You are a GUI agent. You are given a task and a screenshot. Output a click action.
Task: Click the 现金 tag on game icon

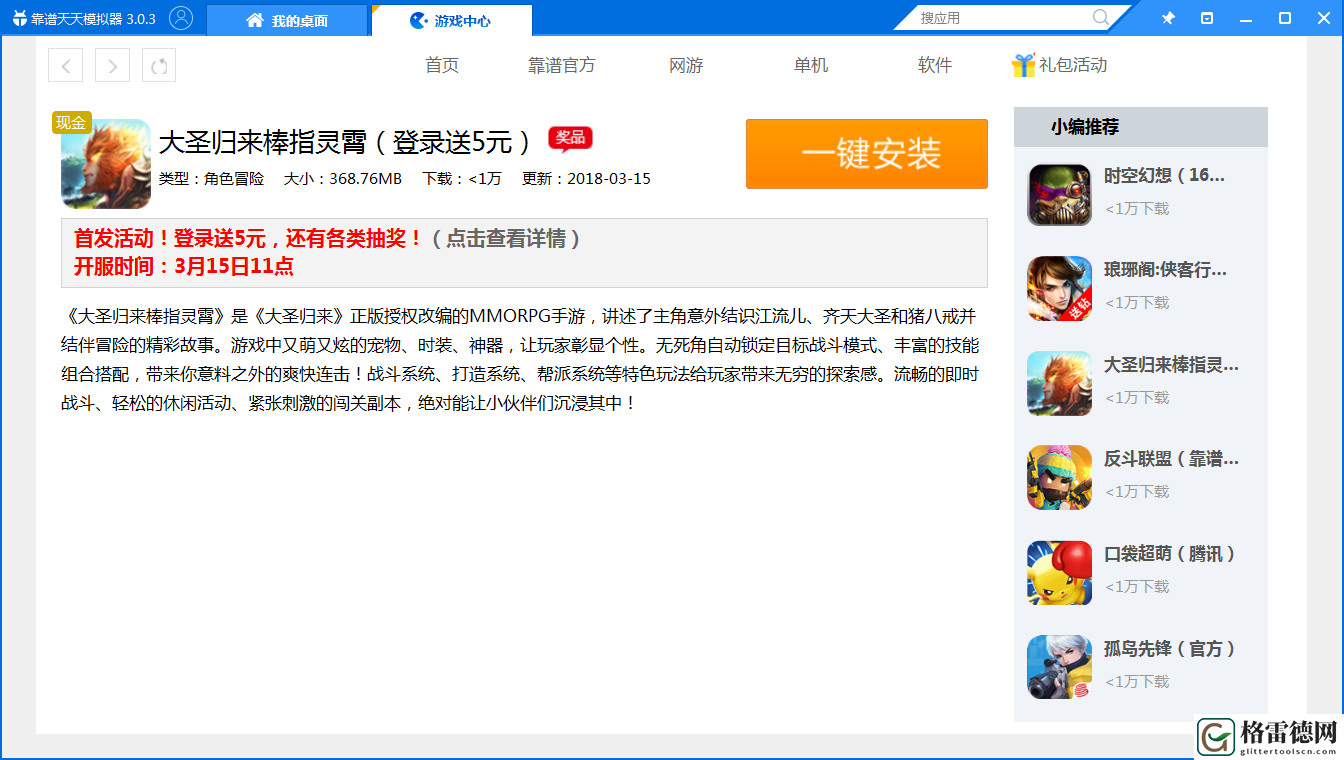pos(71,122)
